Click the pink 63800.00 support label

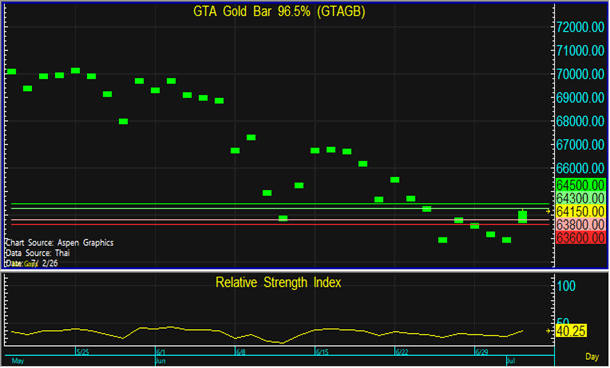(580, 224)
